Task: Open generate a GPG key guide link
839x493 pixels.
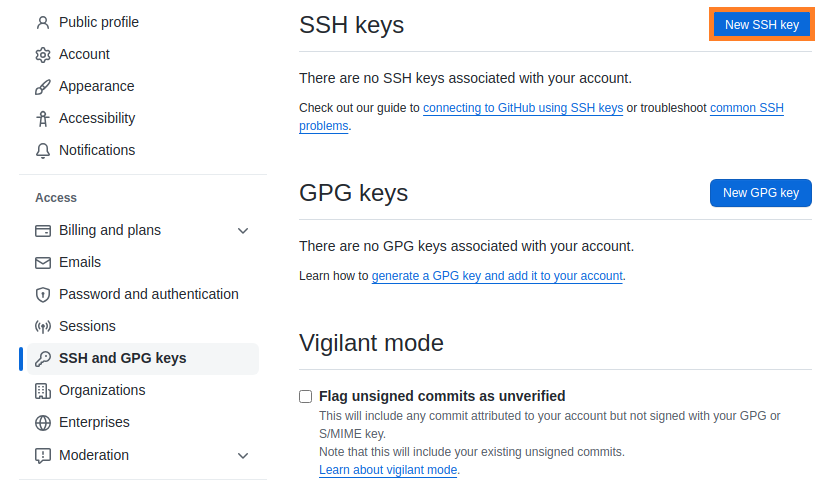Action: pyautogui.click(x=497, y=275)
